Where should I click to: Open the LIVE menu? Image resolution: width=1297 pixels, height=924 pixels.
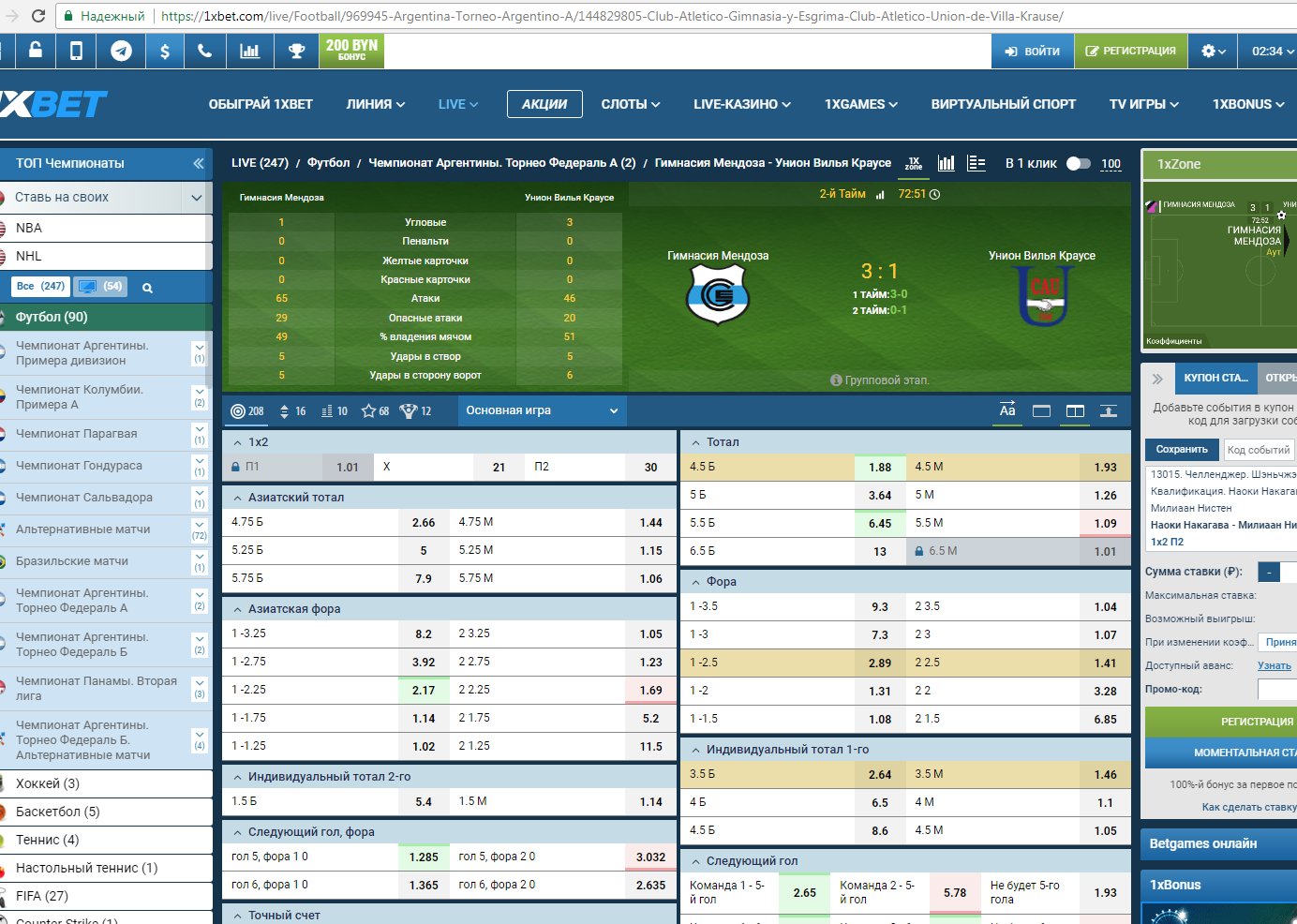coord(458,104)
